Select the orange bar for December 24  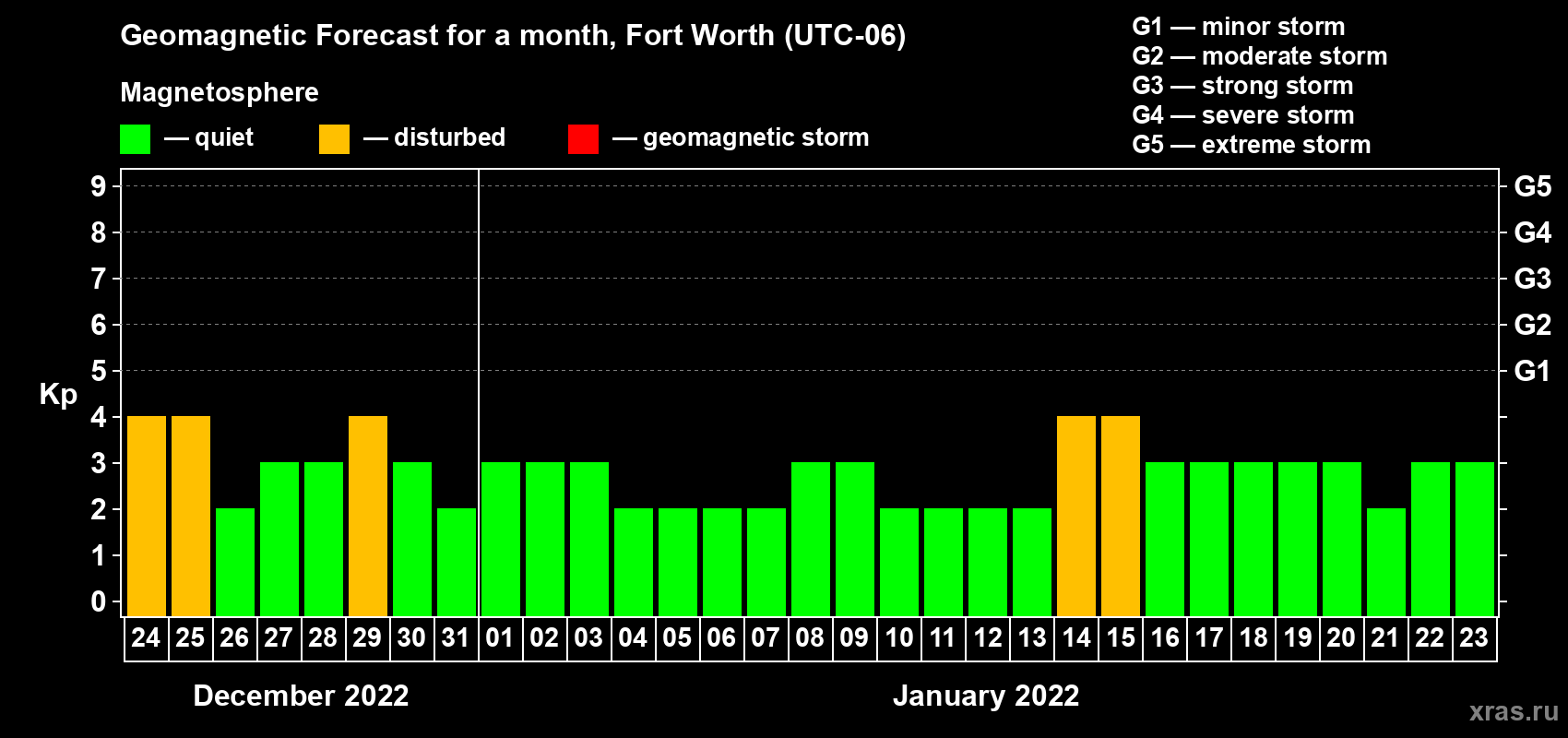tap(147, 516)
